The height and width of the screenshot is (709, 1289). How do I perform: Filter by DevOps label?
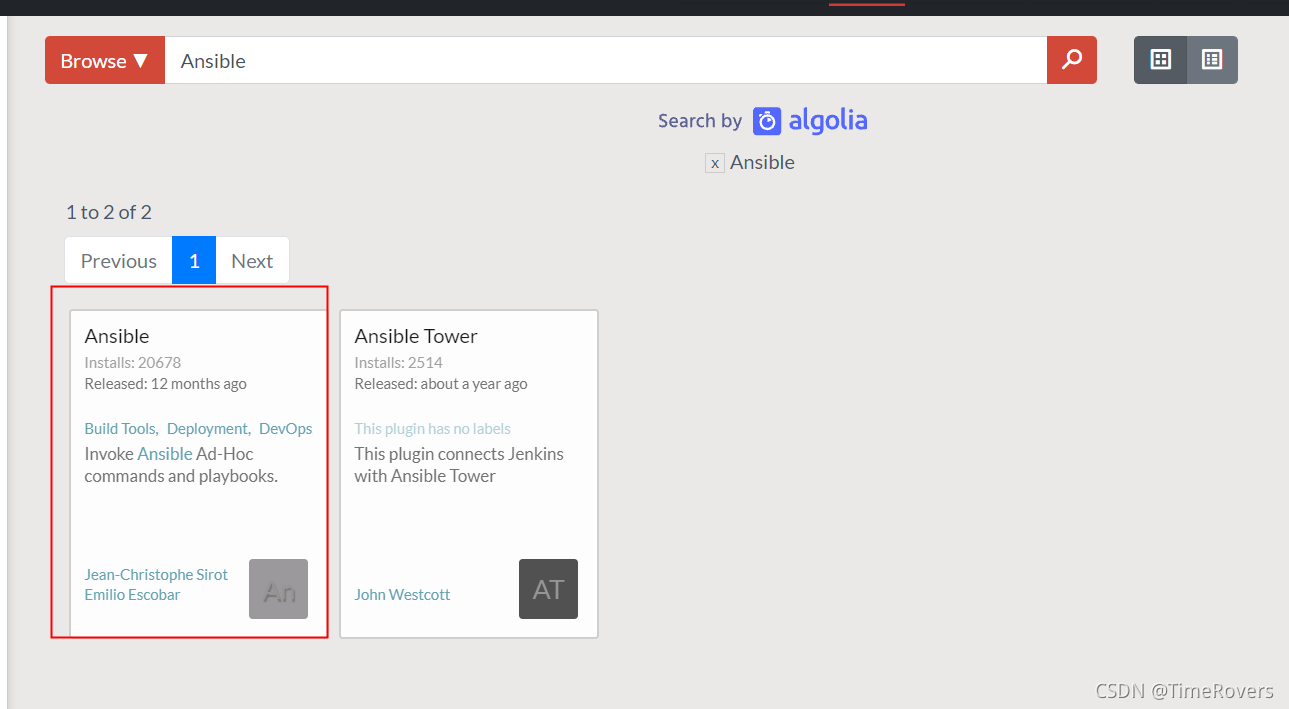[286, 428]
